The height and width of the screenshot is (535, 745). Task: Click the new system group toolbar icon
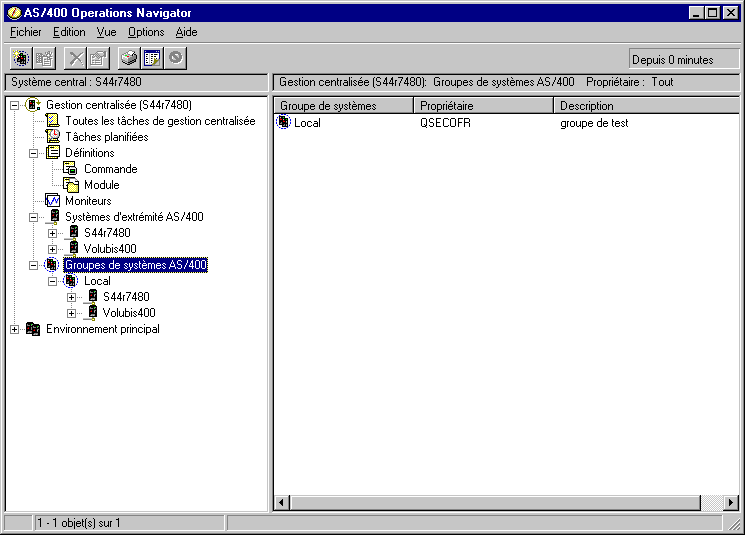click(x=21, y=58)
